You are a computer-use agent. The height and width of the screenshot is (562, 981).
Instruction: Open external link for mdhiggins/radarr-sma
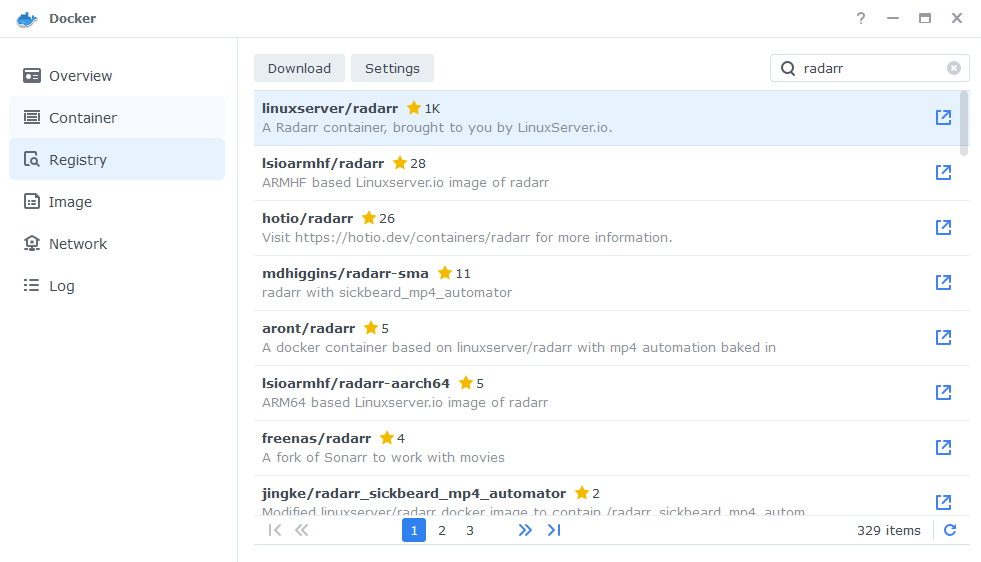click(943, 282)
